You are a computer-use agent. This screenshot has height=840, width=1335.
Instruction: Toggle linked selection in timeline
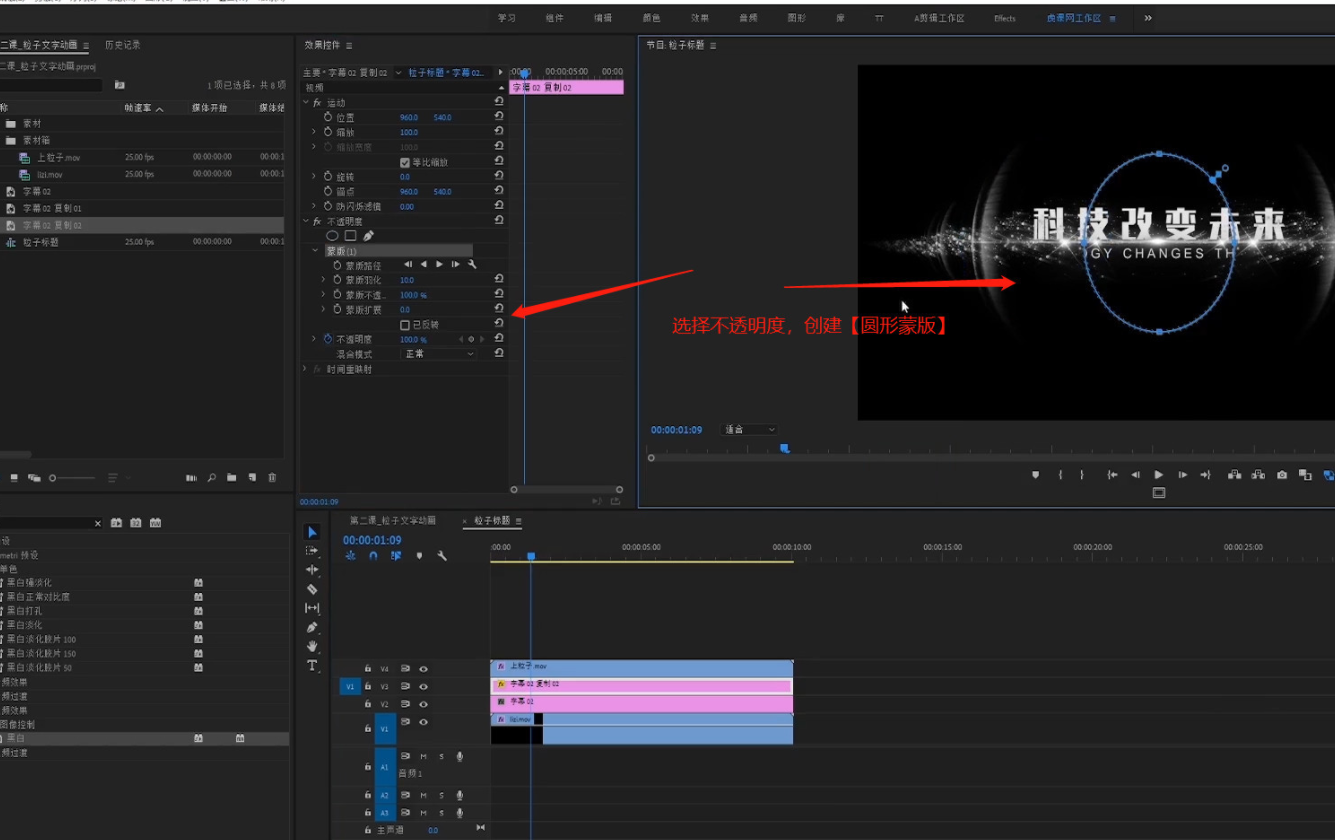[396, 556]
